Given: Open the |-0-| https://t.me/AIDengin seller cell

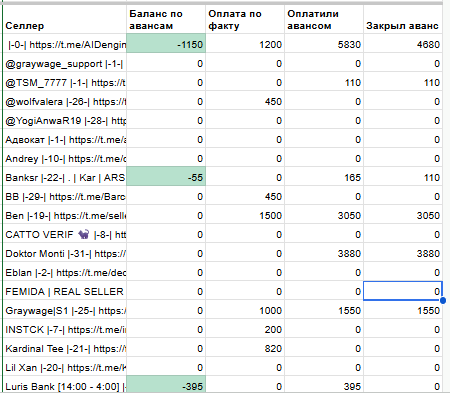Looking at the screenshot, I should click(x=65, y=43).
